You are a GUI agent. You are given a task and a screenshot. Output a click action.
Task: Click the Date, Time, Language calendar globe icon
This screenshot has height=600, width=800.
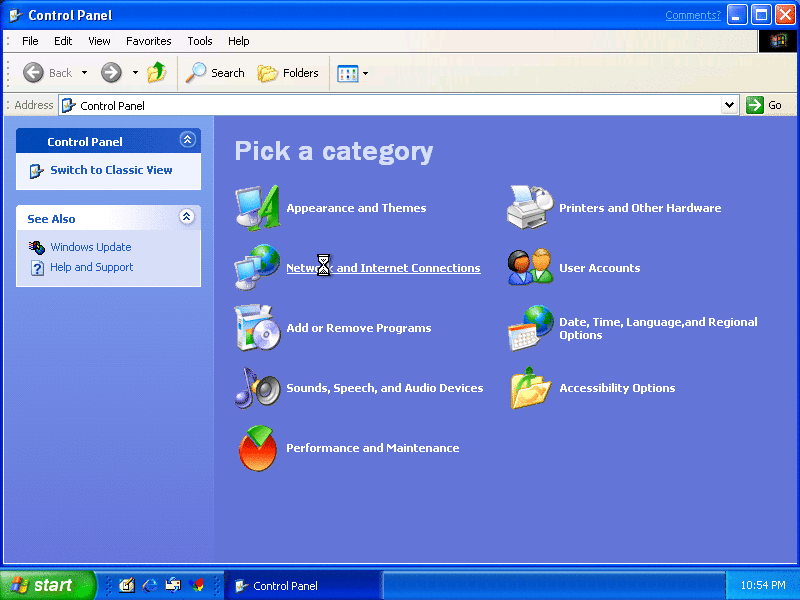[530, 328]
